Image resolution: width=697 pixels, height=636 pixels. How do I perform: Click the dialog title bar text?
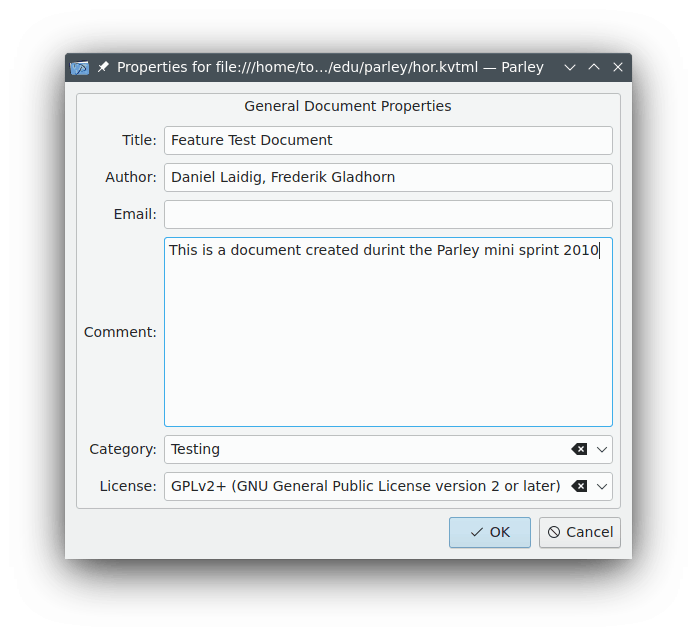[330, 68]
